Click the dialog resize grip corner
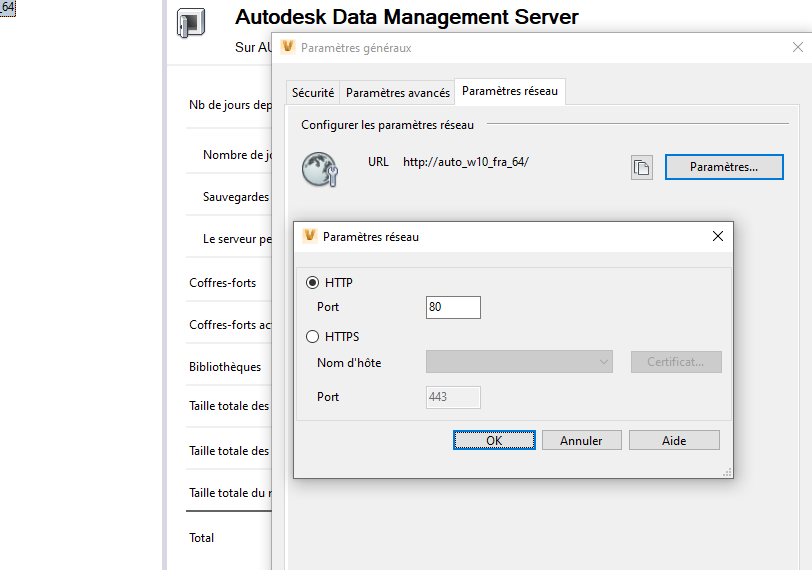This screenshot has width=812, height=570. [727, 472]
